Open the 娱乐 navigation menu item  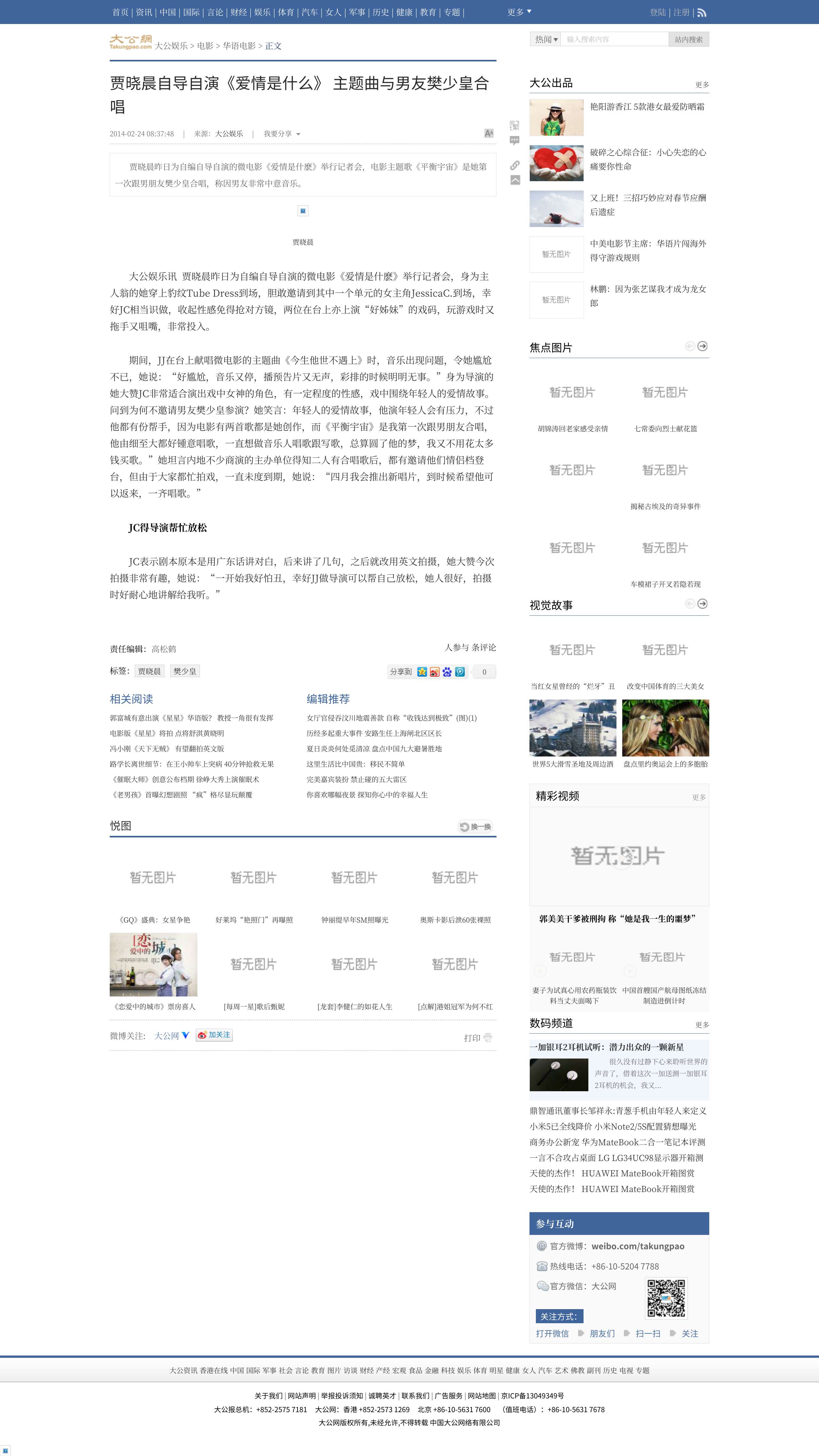click(262, 12)
